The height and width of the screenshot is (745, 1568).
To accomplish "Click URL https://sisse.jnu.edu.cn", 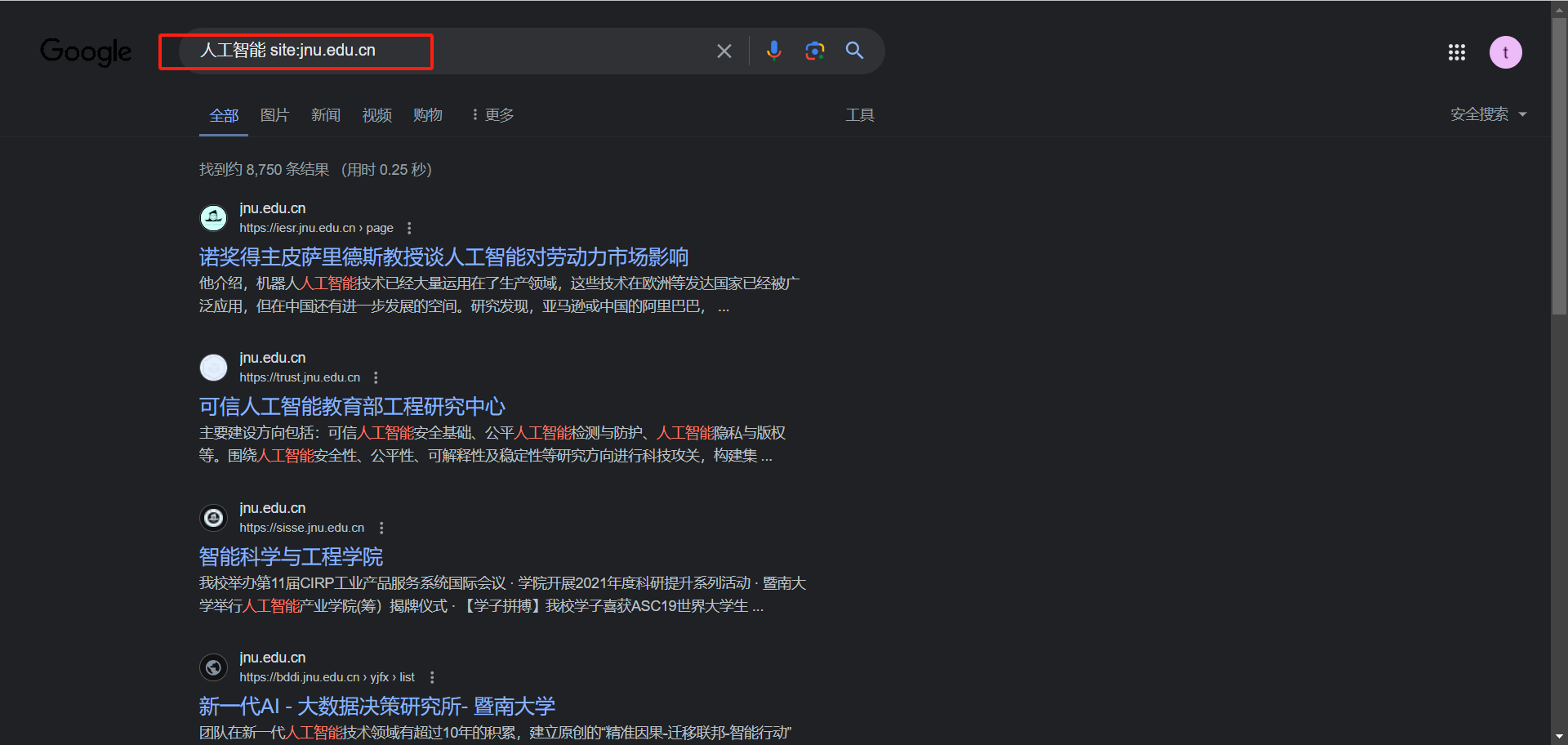I will [x=302, y=528].
